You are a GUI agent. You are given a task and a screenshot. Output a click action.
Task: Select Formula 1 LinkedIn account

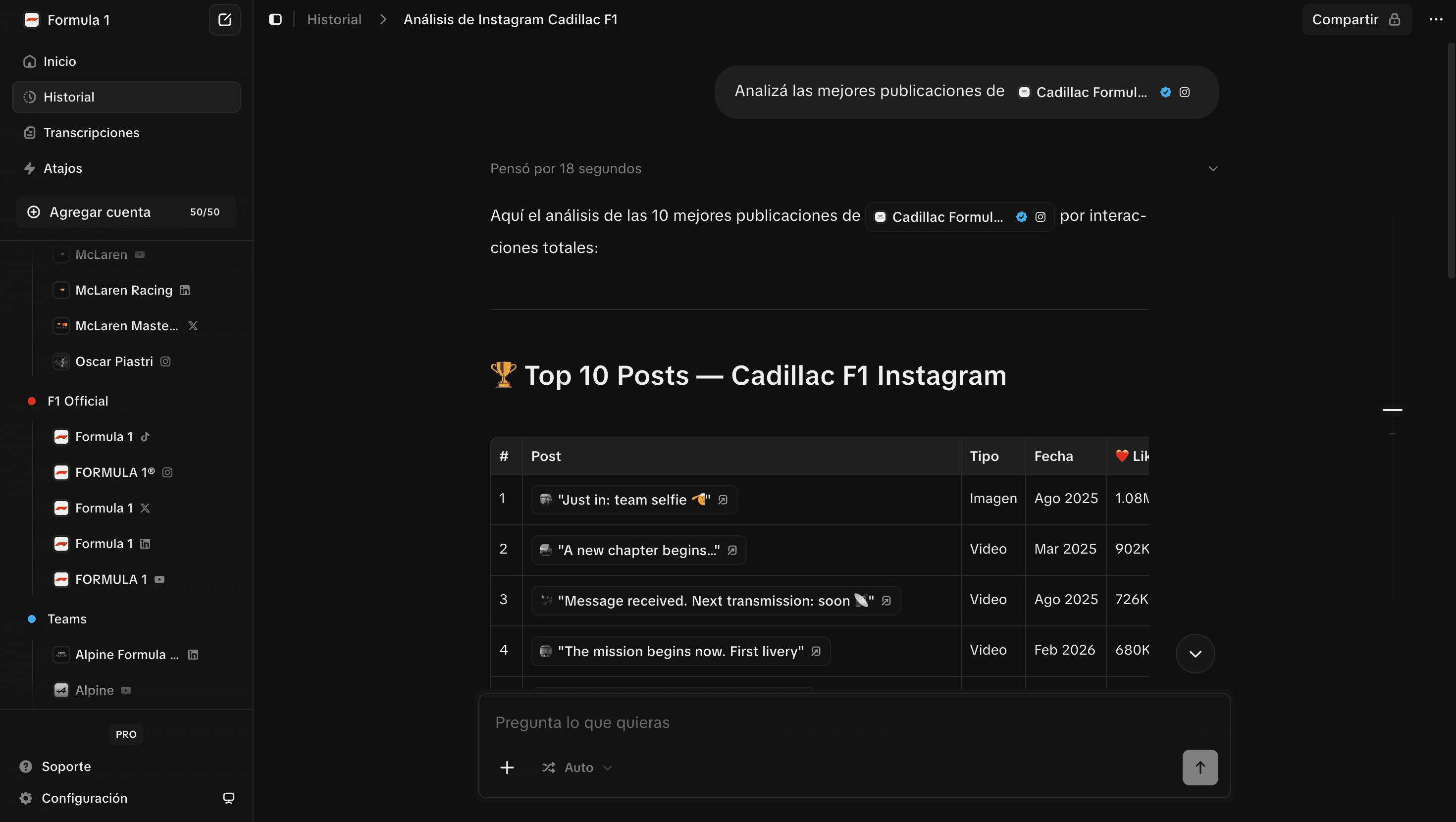pyautogui.click(x=102, y=543)
